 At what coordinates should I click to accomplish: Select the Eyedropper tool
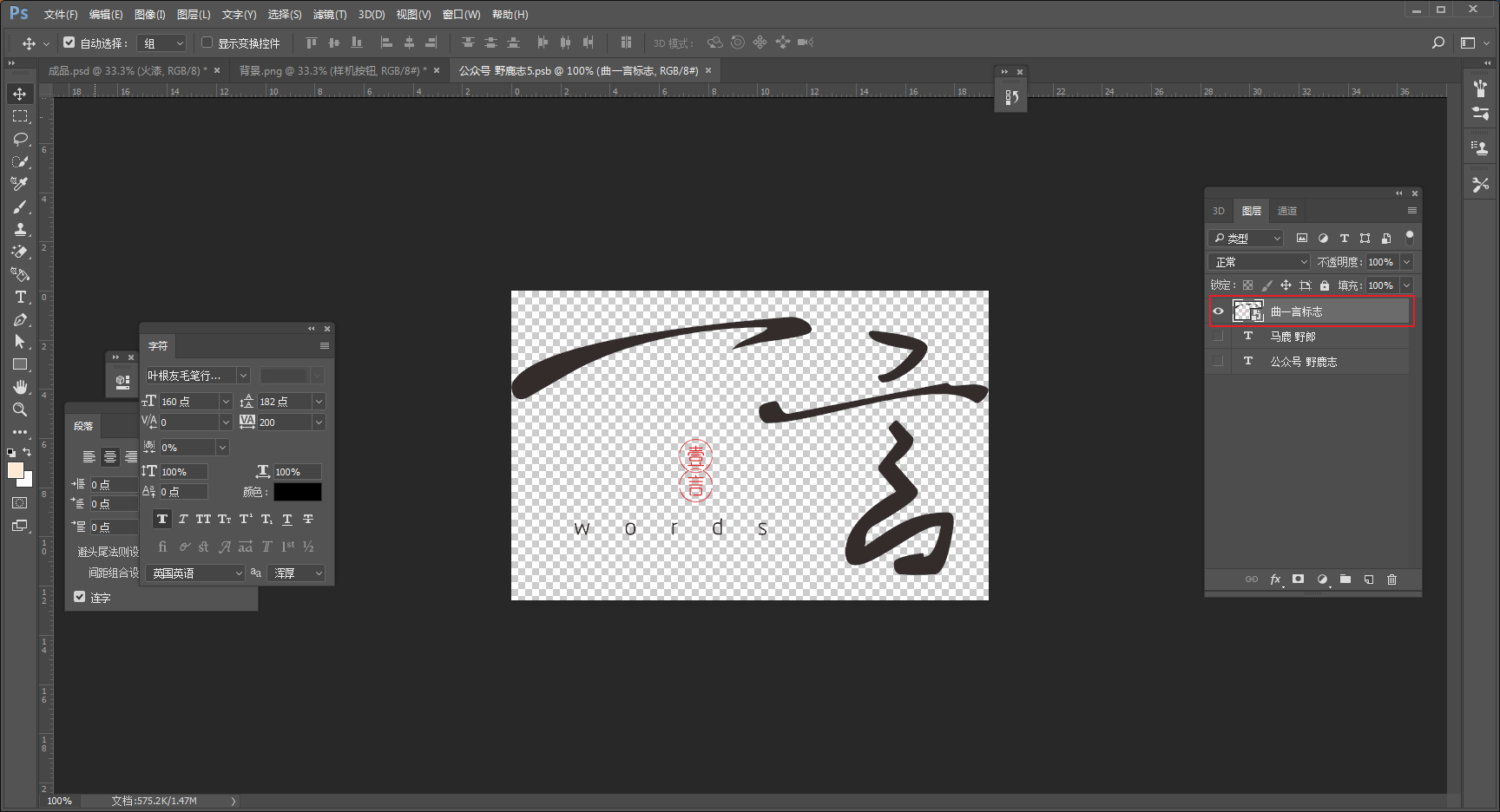pyautogui.click(x=19, y=184)
